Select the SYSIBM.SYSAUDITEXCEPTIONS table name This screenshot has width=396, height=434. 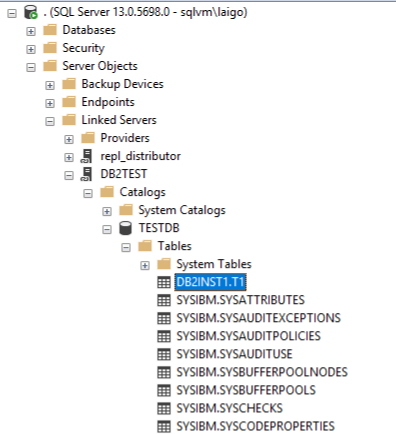[x=259, y=318]
